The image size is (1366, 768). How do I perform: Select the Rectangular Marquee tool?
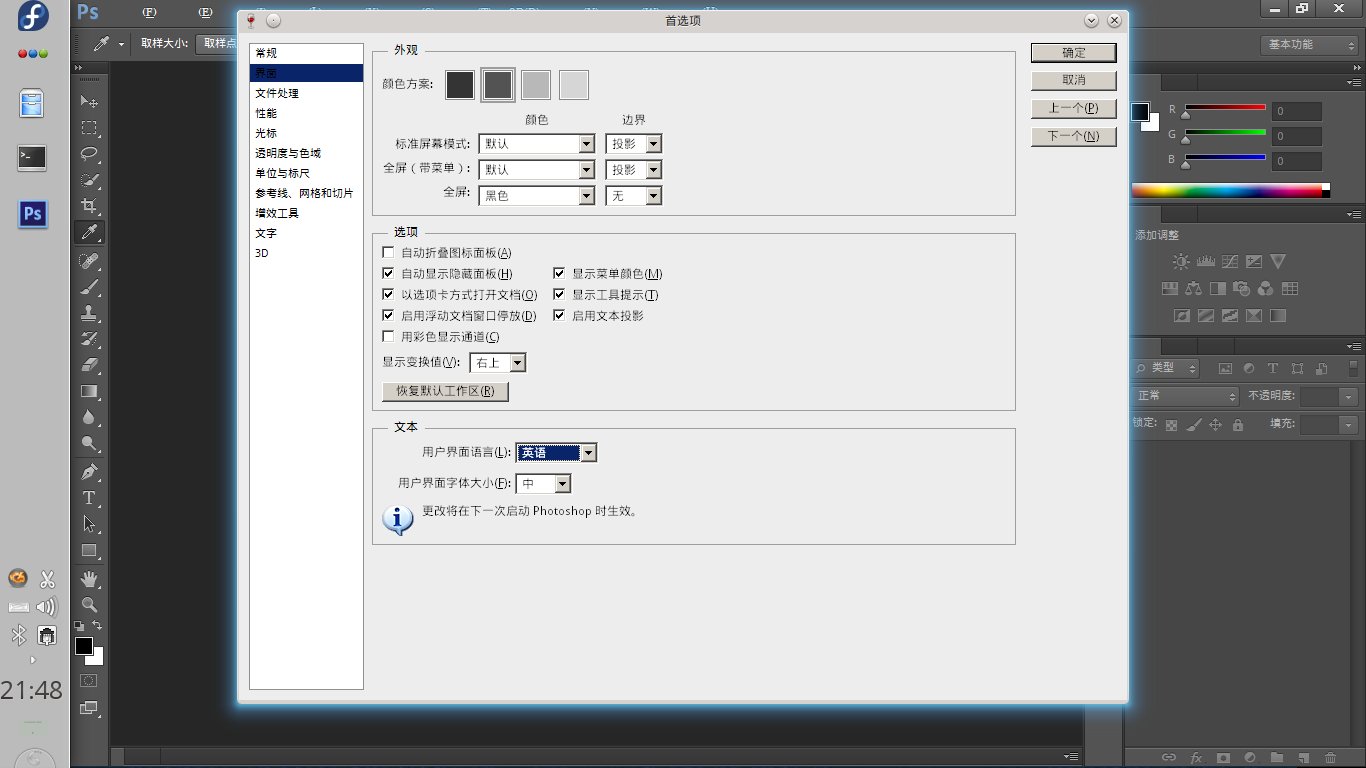click(x=89, y=128)
